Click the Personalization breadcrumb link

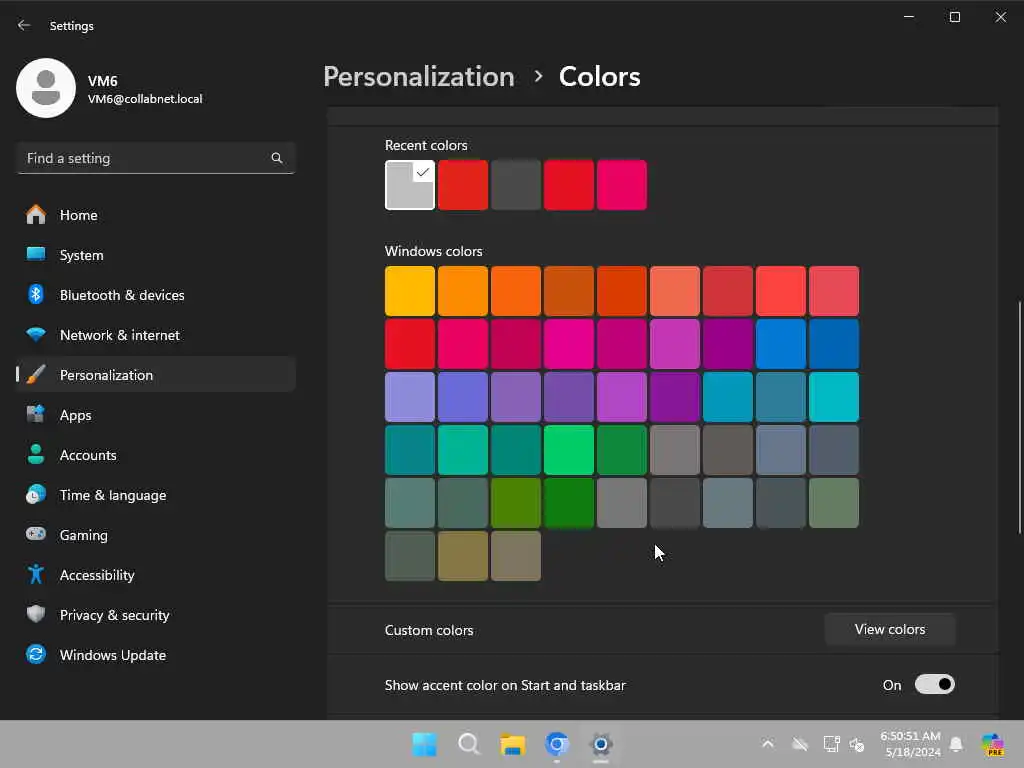tap(419, 76)
